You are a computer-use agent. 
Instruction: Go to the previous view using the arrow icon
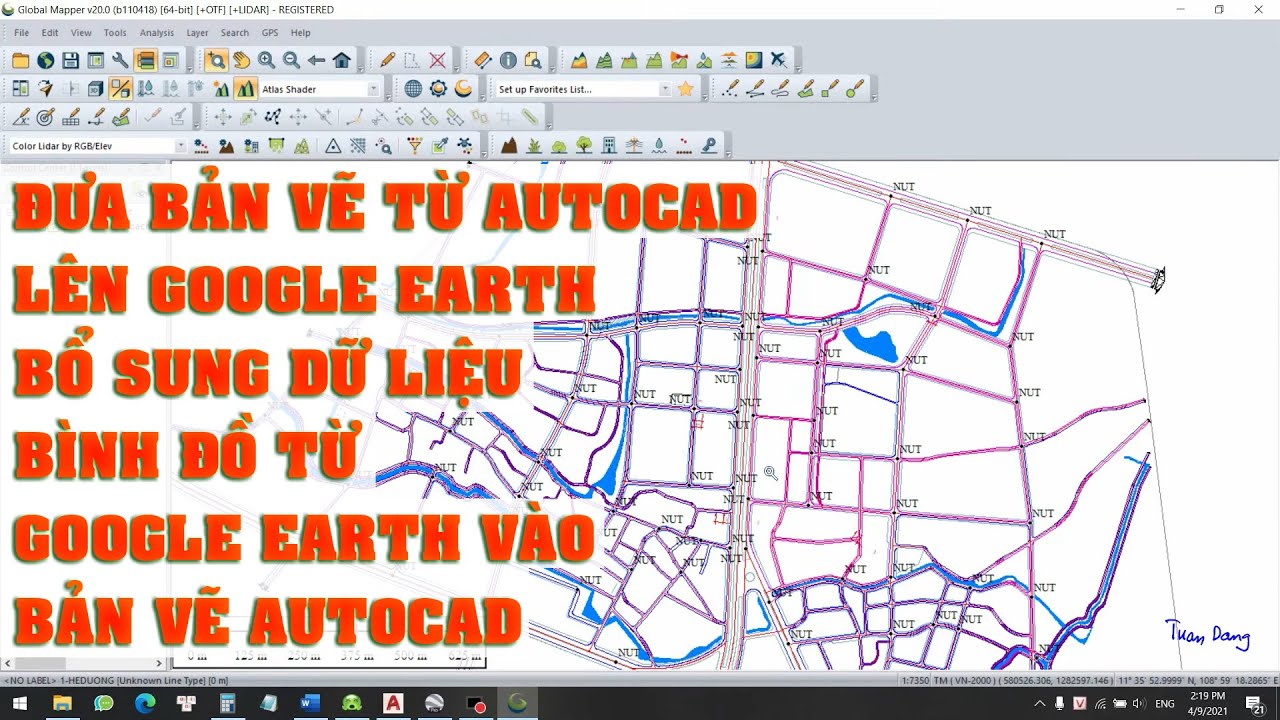click(316, 60)
